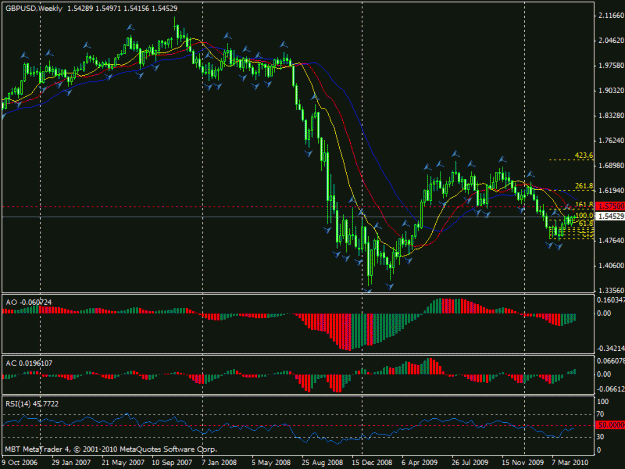Click the 1.97580 price scale value

coord(611,65)
